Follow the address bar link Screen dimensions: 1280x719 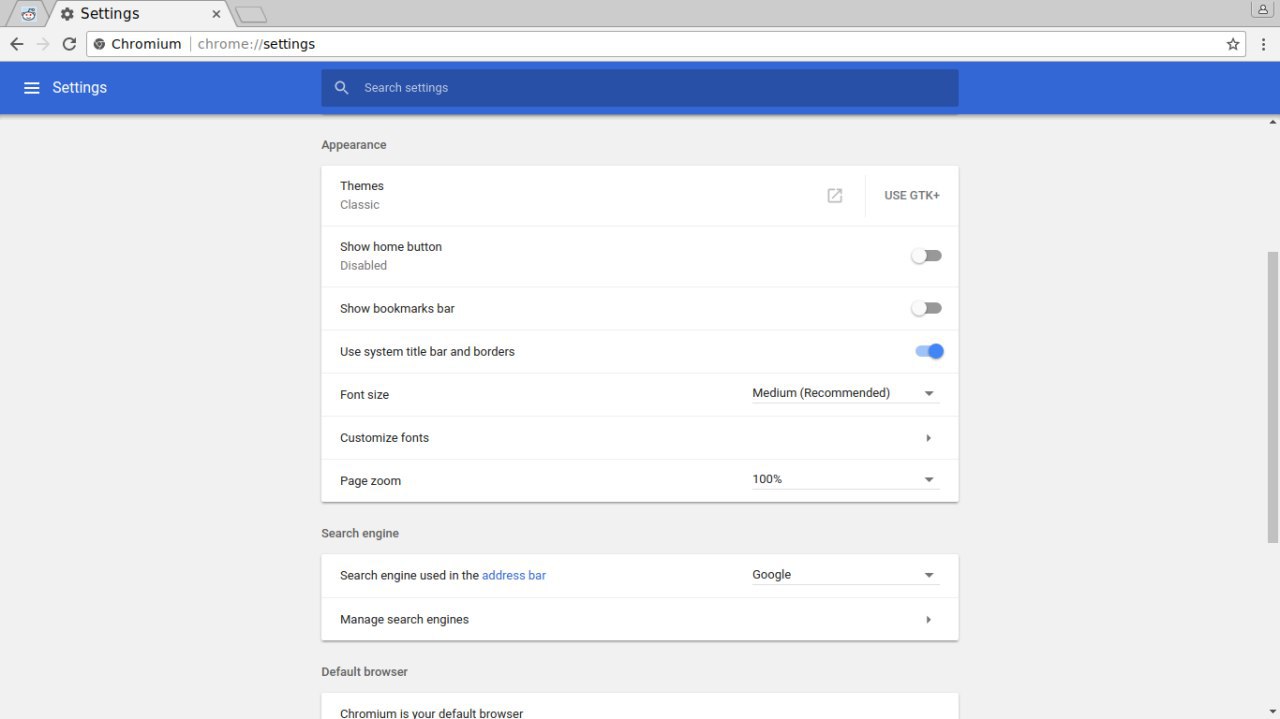(x=514, y=576)
